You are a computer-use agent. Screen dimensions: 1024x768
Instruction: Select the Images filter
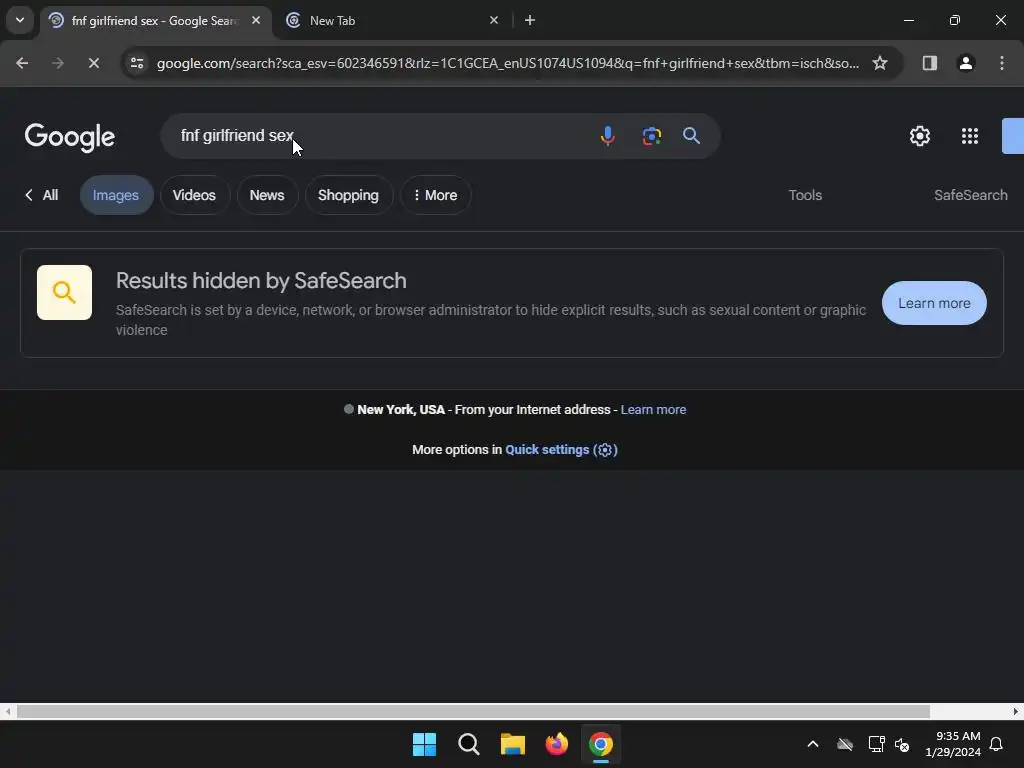click(x=116, y=195)
